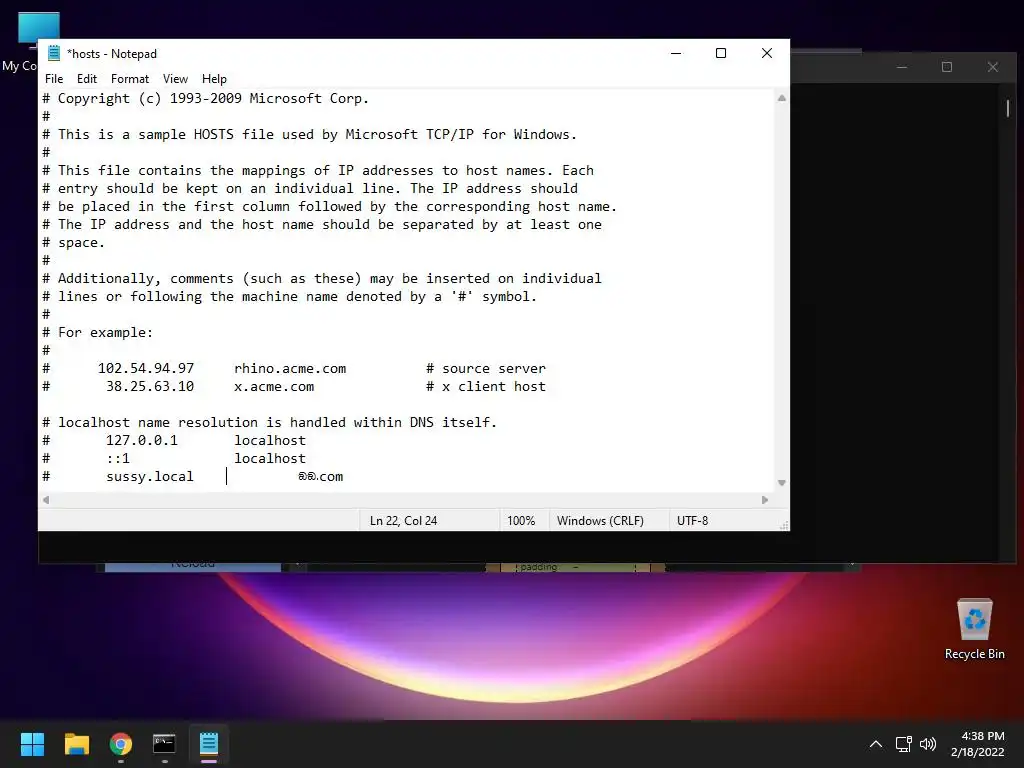Click the background console's scrollbar thumb
Image resolution: width=1024 pixels, height=768 pixels.
tap(1008, 108)
